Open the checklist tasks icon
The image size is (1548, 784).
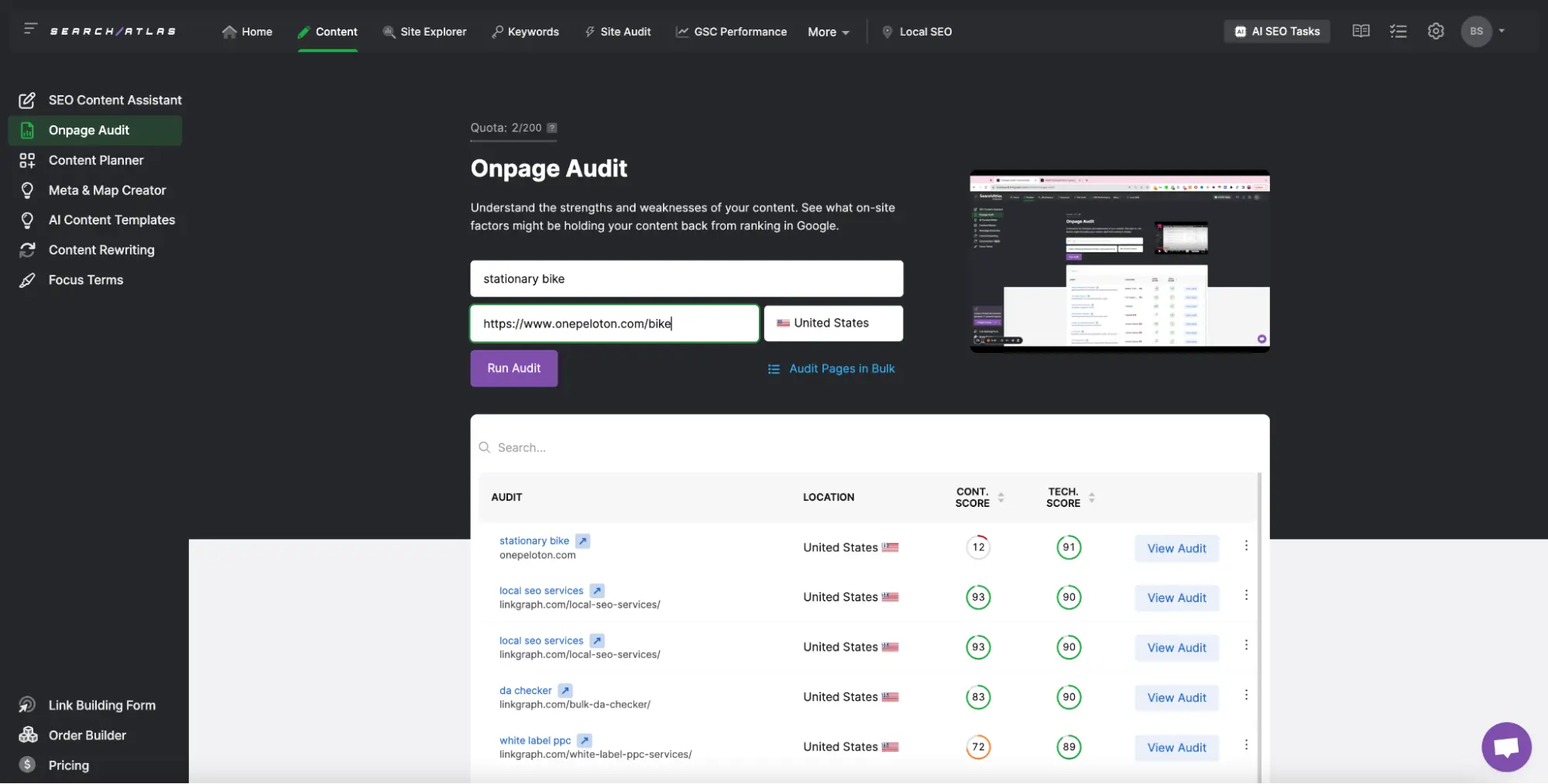pyautogui.click(x=1398, y=31)
